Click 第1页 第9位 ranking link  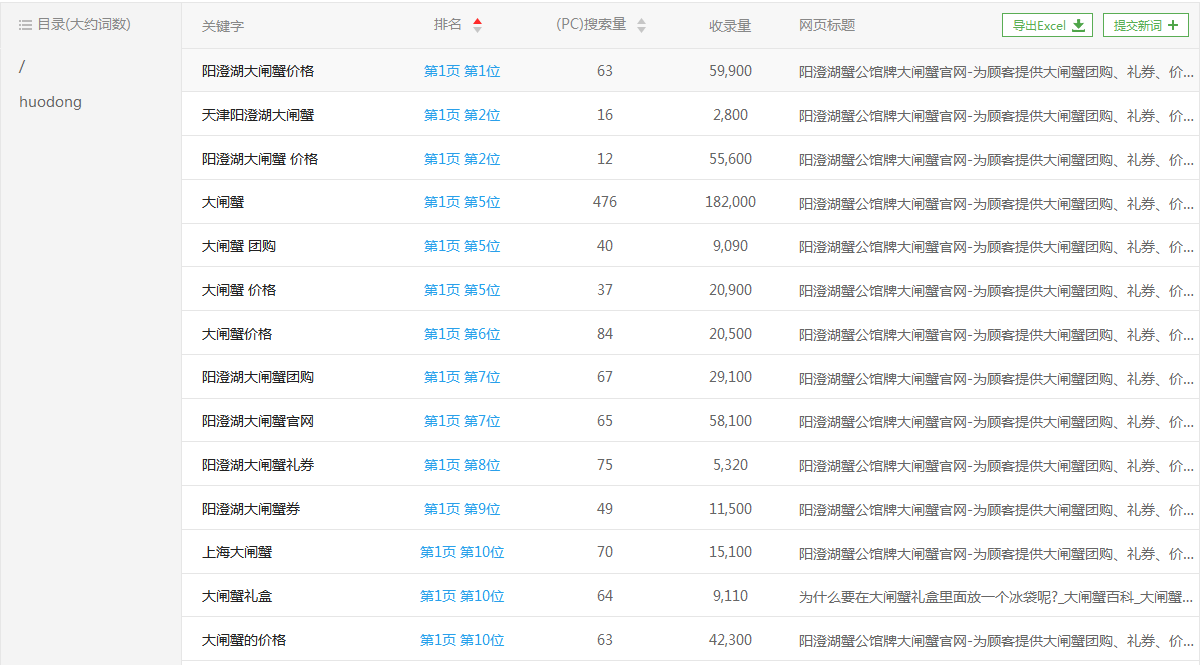(x=461, y=509)
